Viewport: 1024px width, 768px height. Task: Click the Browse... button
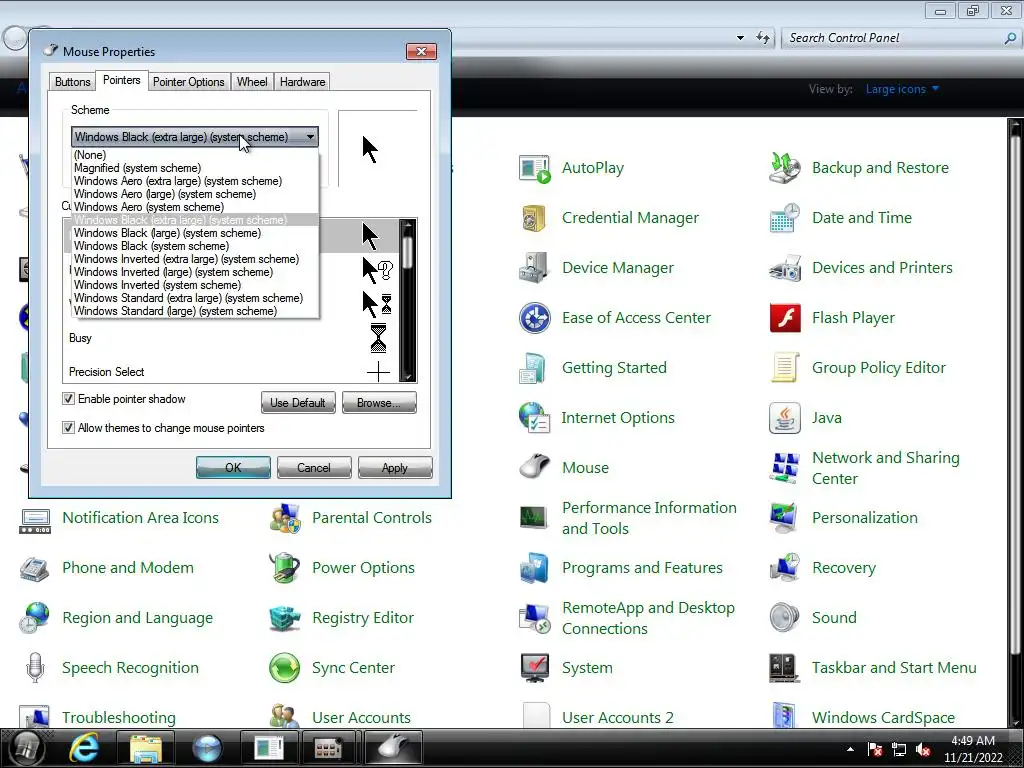tap(379, 403)
